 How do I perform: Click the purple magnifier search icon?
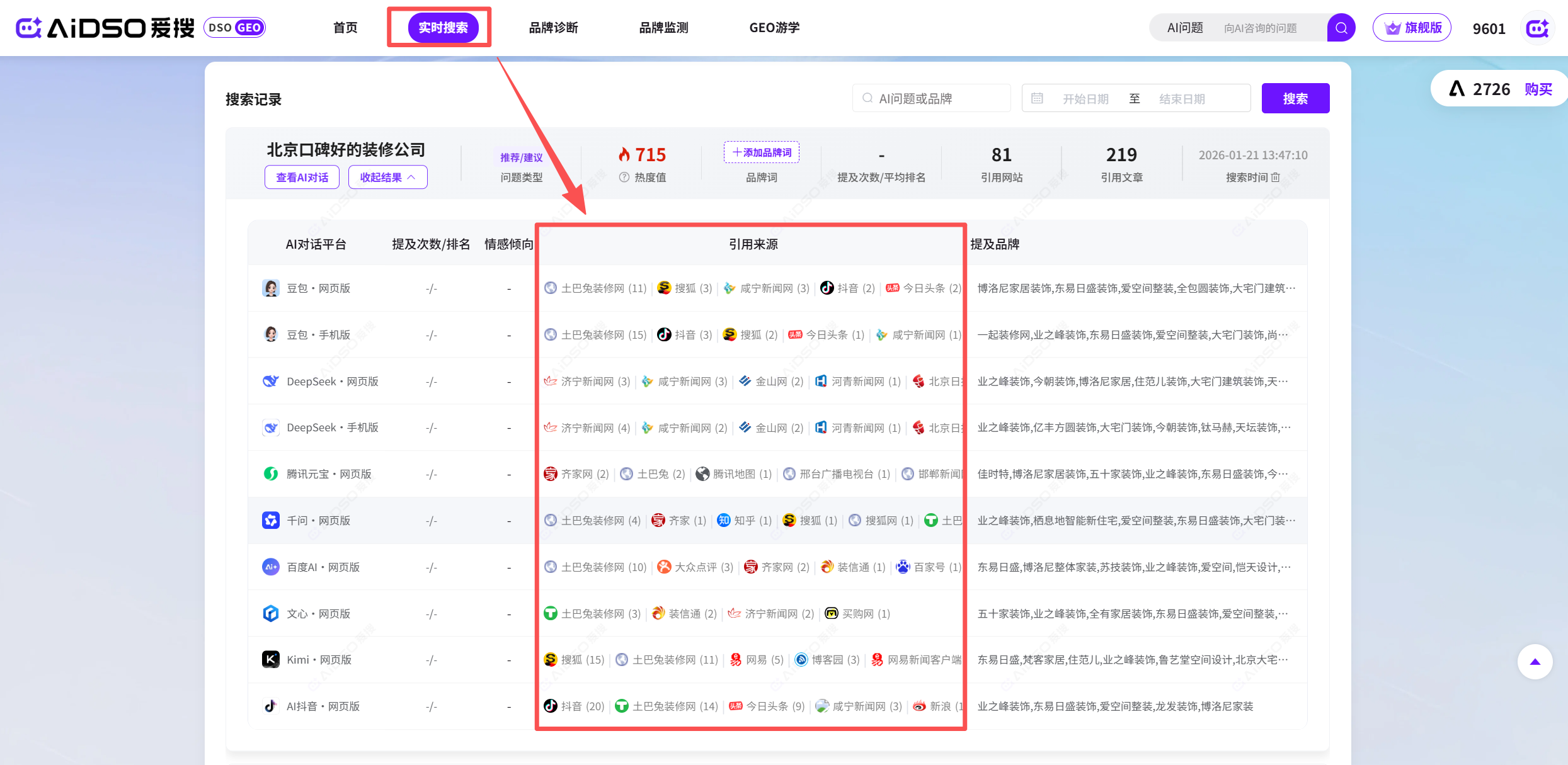pos(1341,28)
